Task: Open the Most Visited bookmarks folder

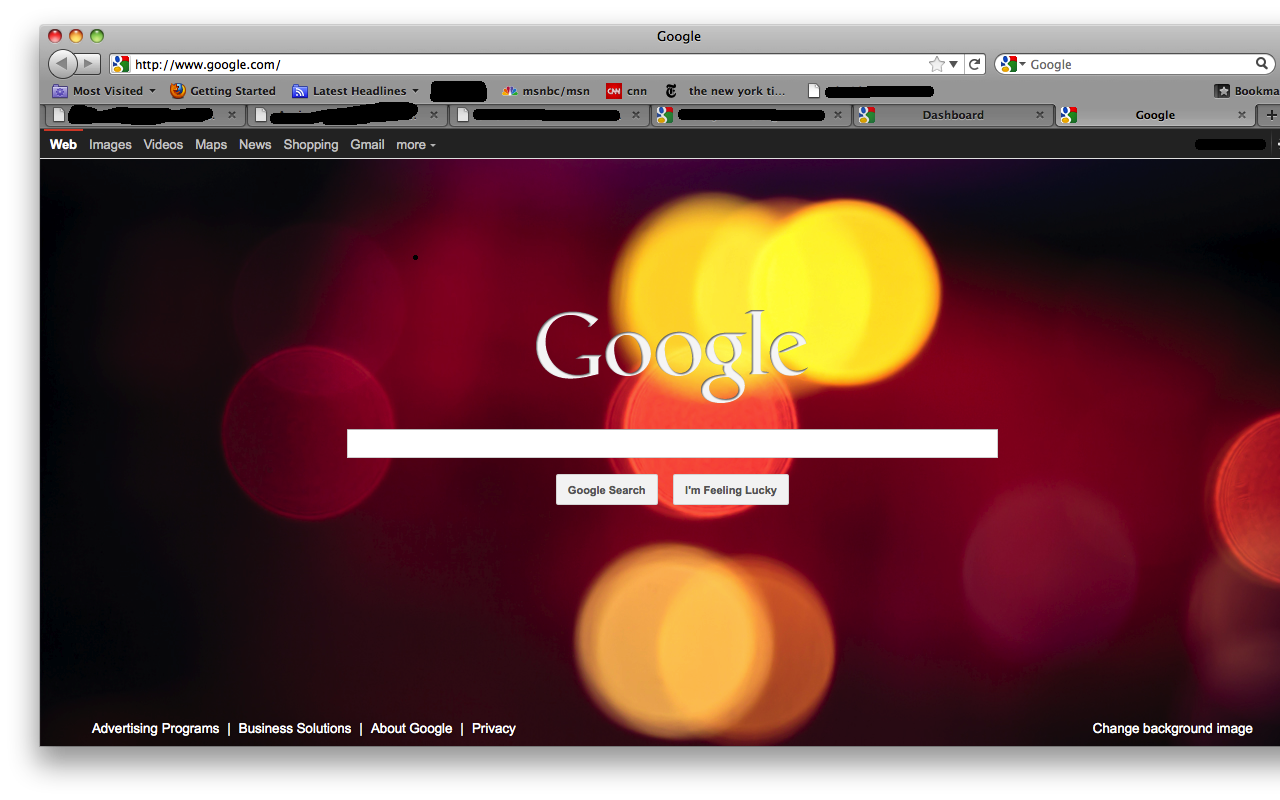Action: (x=105, y=91)
